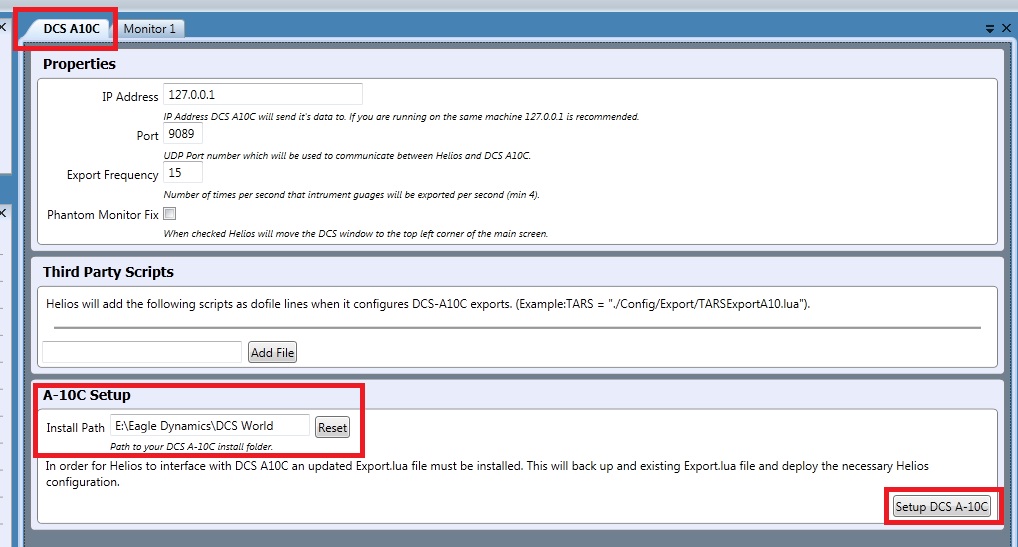Screen dimensions: 1018x547
Task: Click the Setup DCS A-10C button
Action: (x=941, y=507)
